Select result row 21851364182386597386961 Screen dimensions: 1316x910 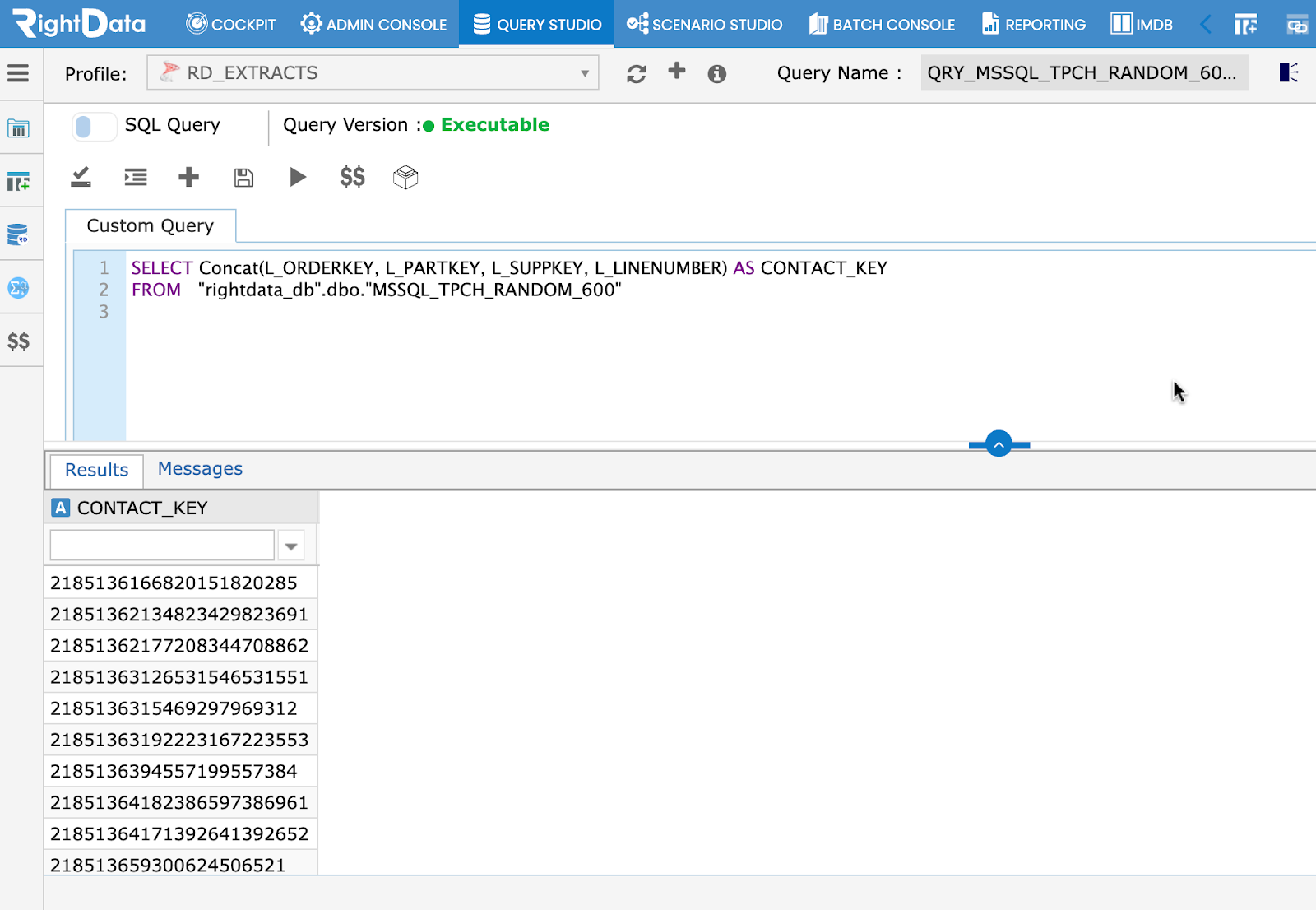[181, 801]
